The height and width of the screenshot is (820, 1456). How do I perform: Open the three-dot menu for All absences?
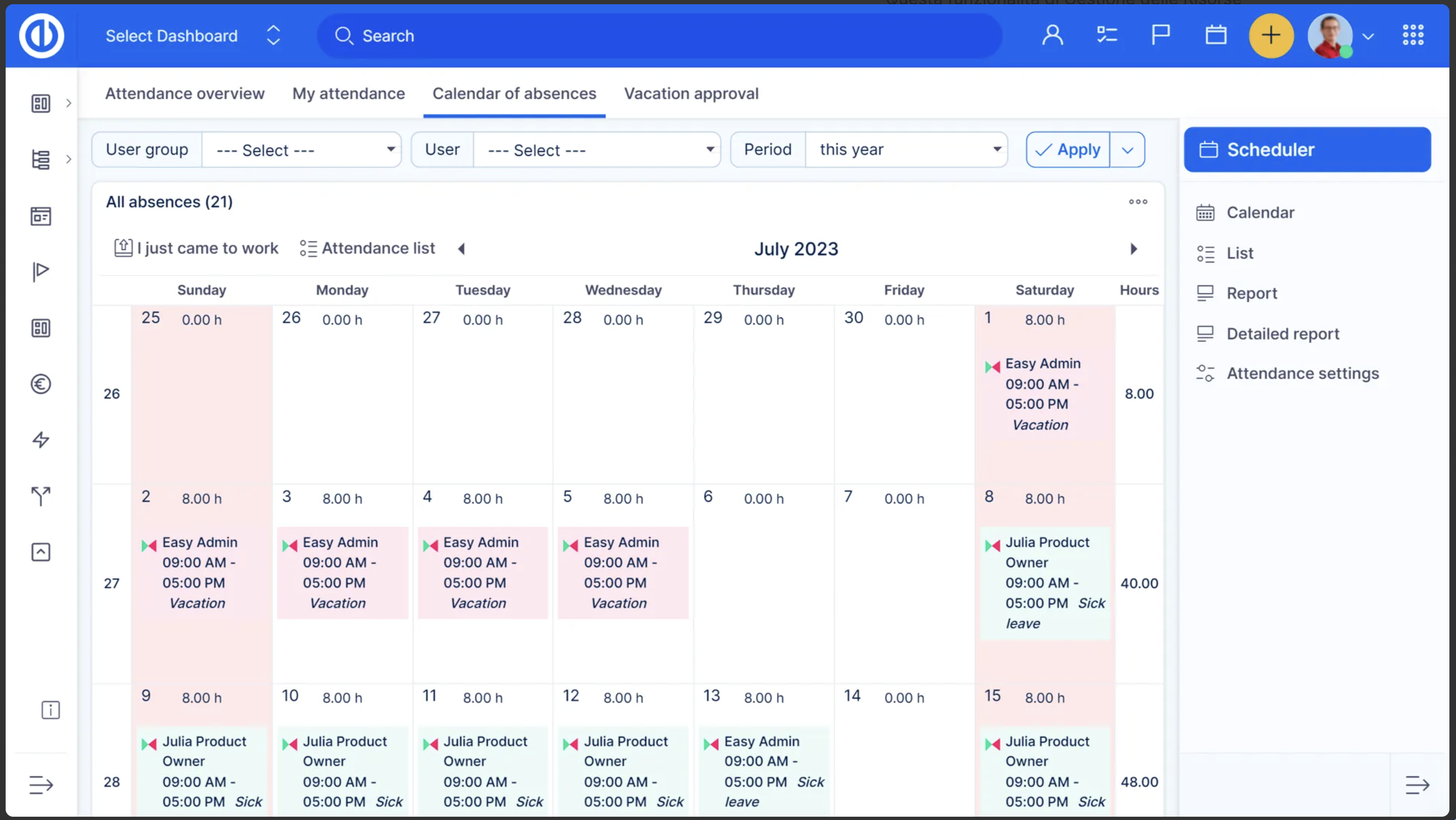(x=1138, y=202)
